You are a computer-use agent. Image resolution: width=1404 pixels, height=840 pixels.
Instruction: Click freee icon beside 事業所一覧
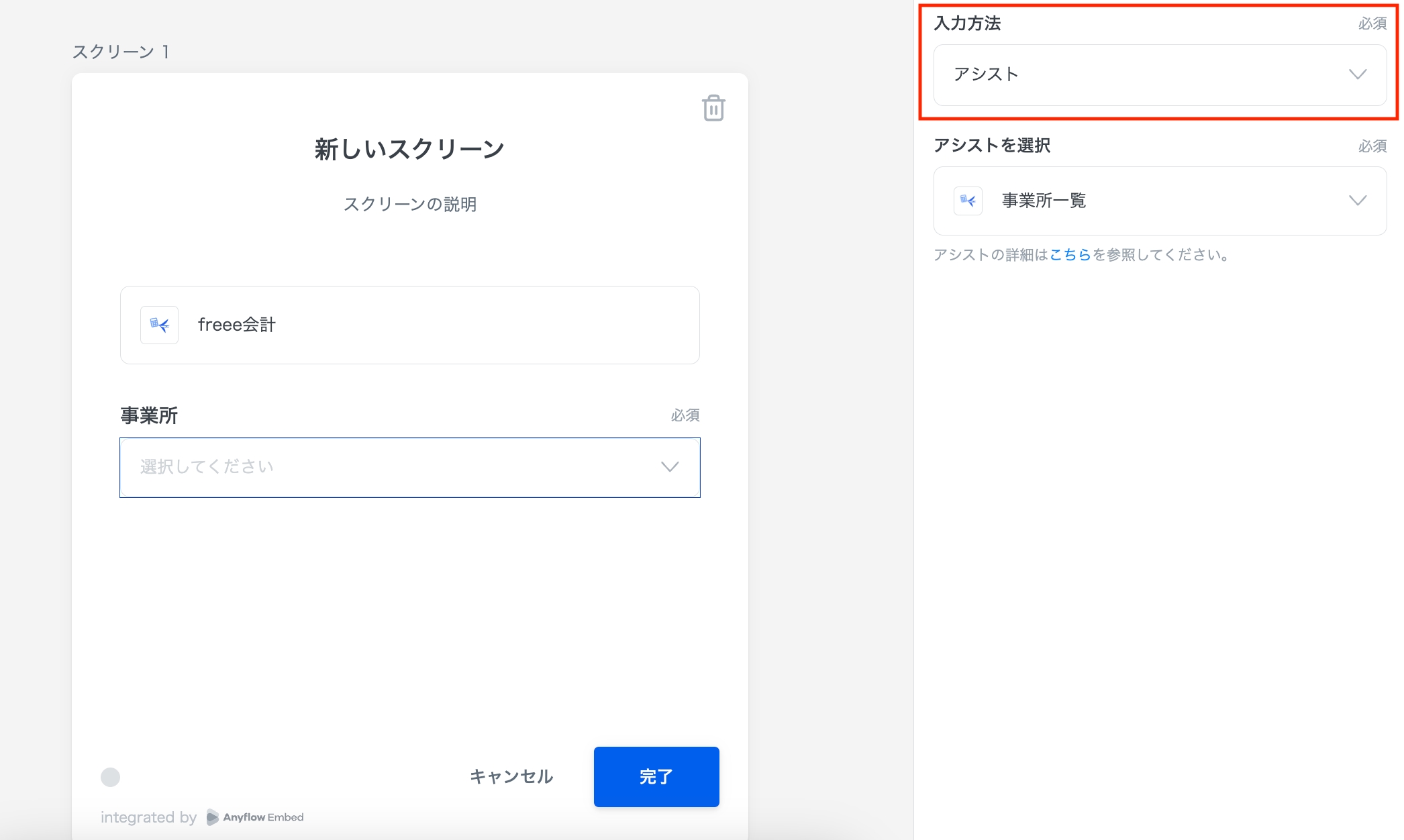coord(968,201)
